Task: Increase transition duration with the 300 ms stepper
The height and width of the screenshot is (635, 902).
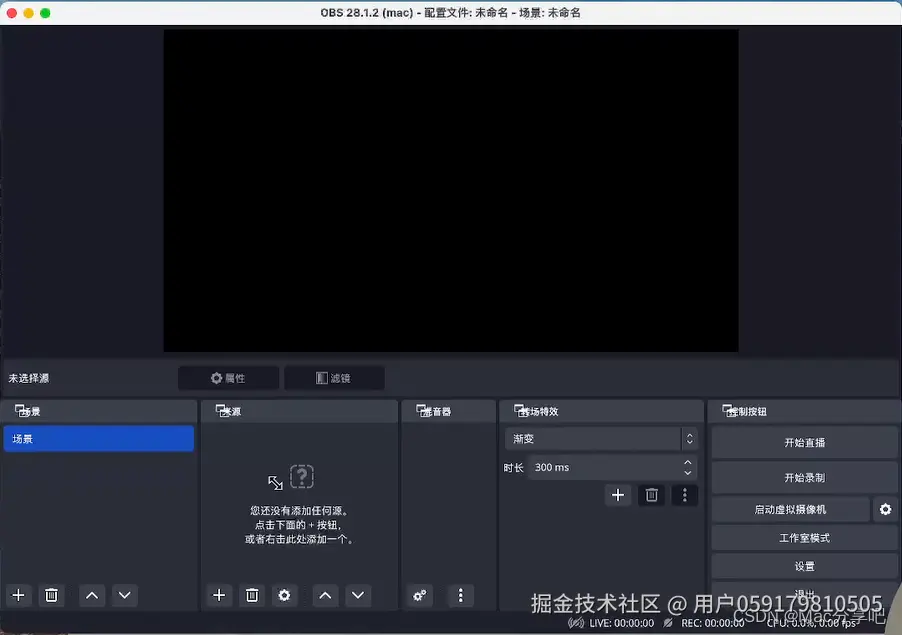Action: [x=687, y=462]
